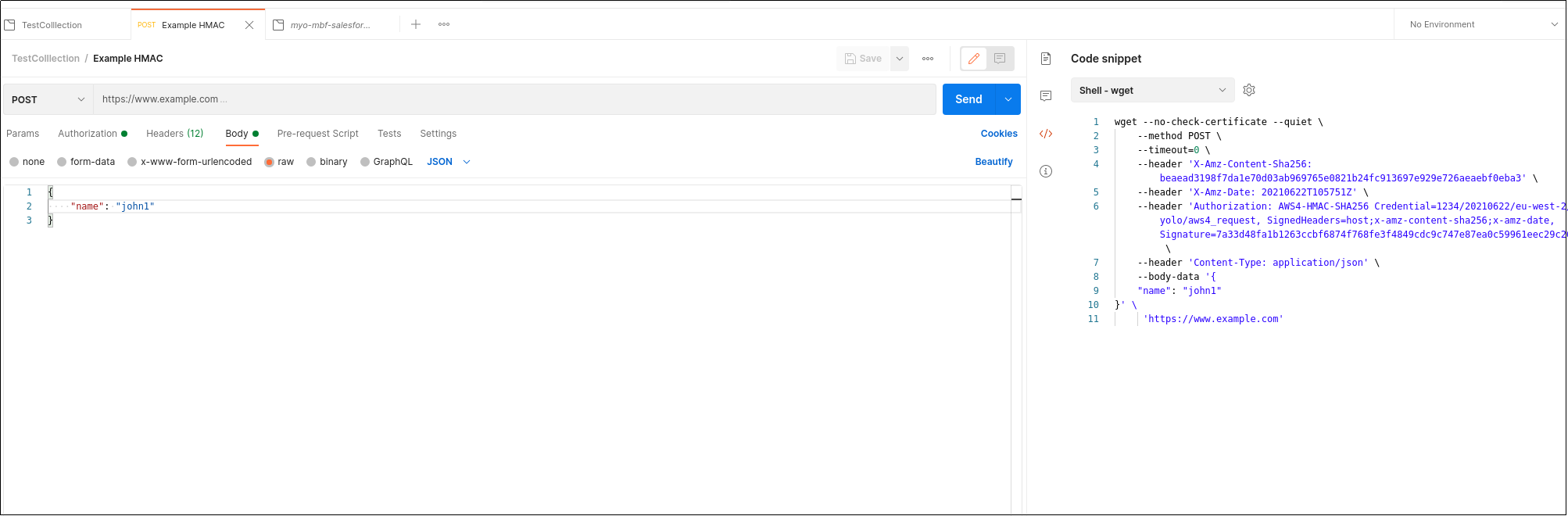Switch to the Authorization tab

coord(92,134)
